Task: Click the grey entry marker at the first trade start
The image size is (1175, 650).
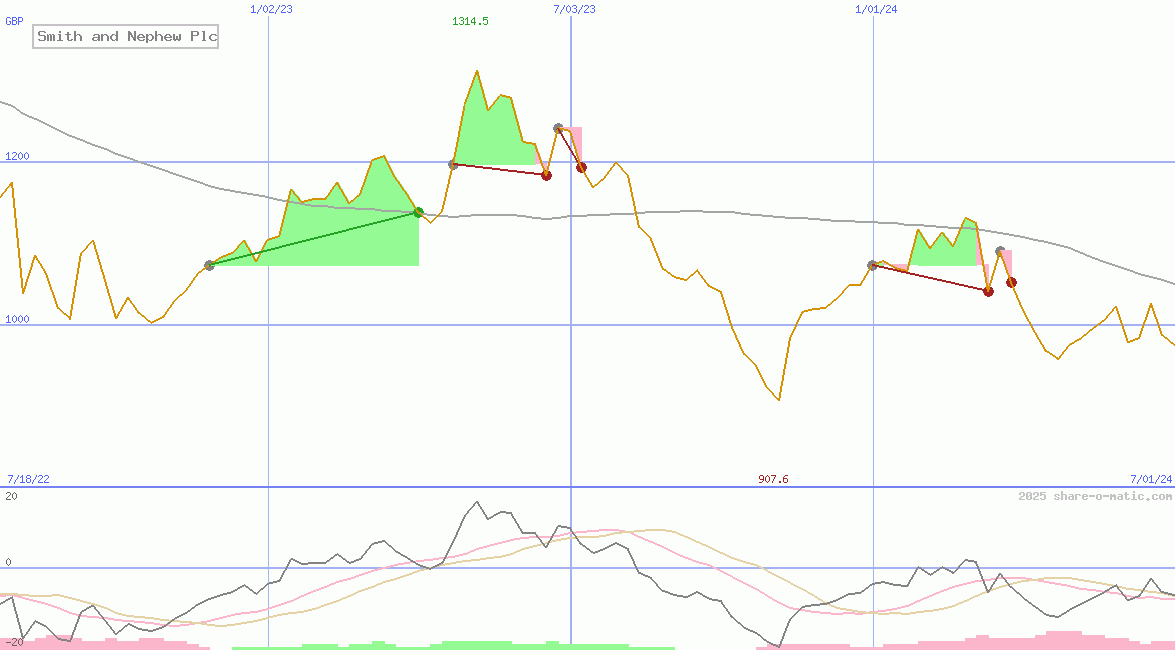Action: point(209,265)
